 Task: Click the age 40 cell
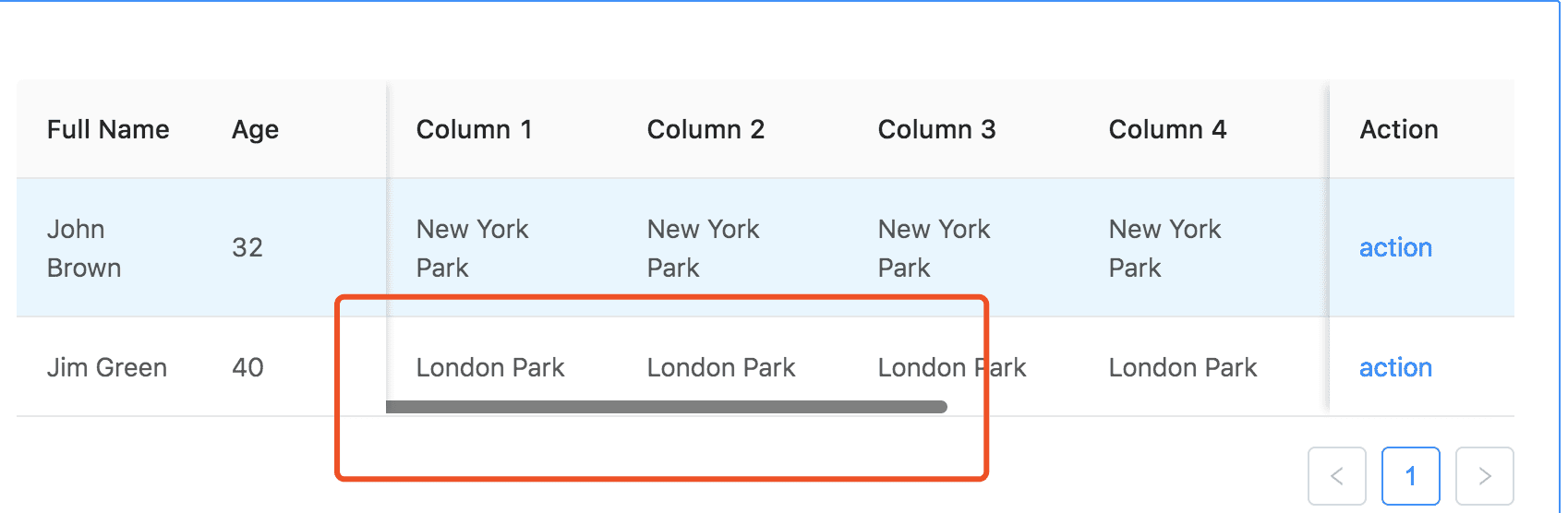pyautogui.click(x=247, y=367)
